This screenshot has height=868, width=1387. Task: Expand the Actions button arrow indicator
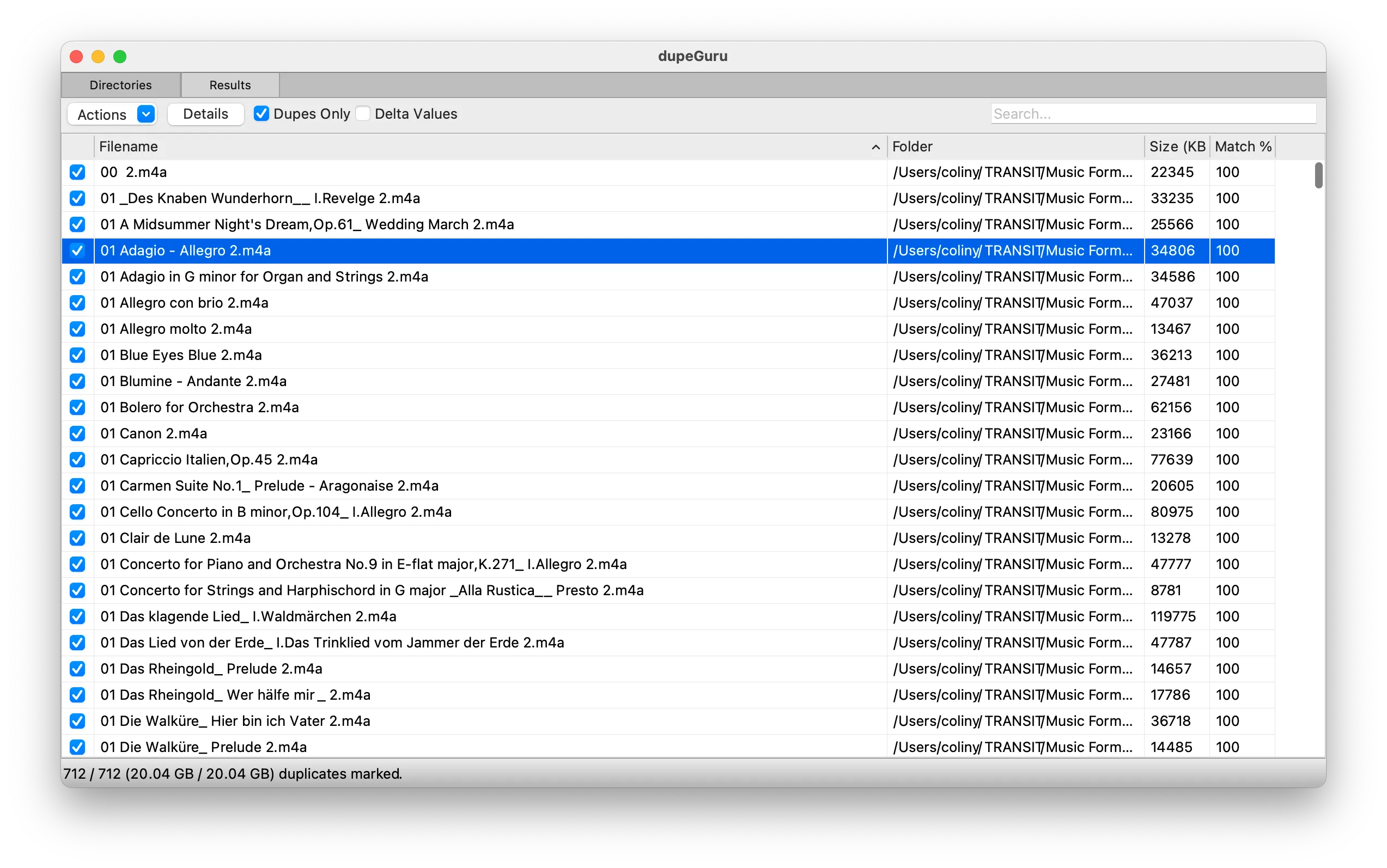point(145,114)
